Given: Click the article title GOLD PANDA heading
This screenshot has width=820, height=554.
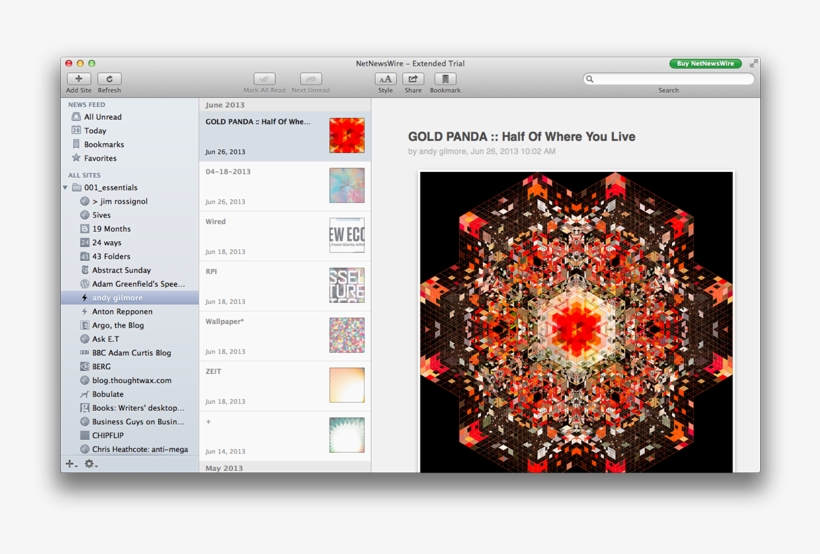Looking at the screenshot, I should (521, 137).
